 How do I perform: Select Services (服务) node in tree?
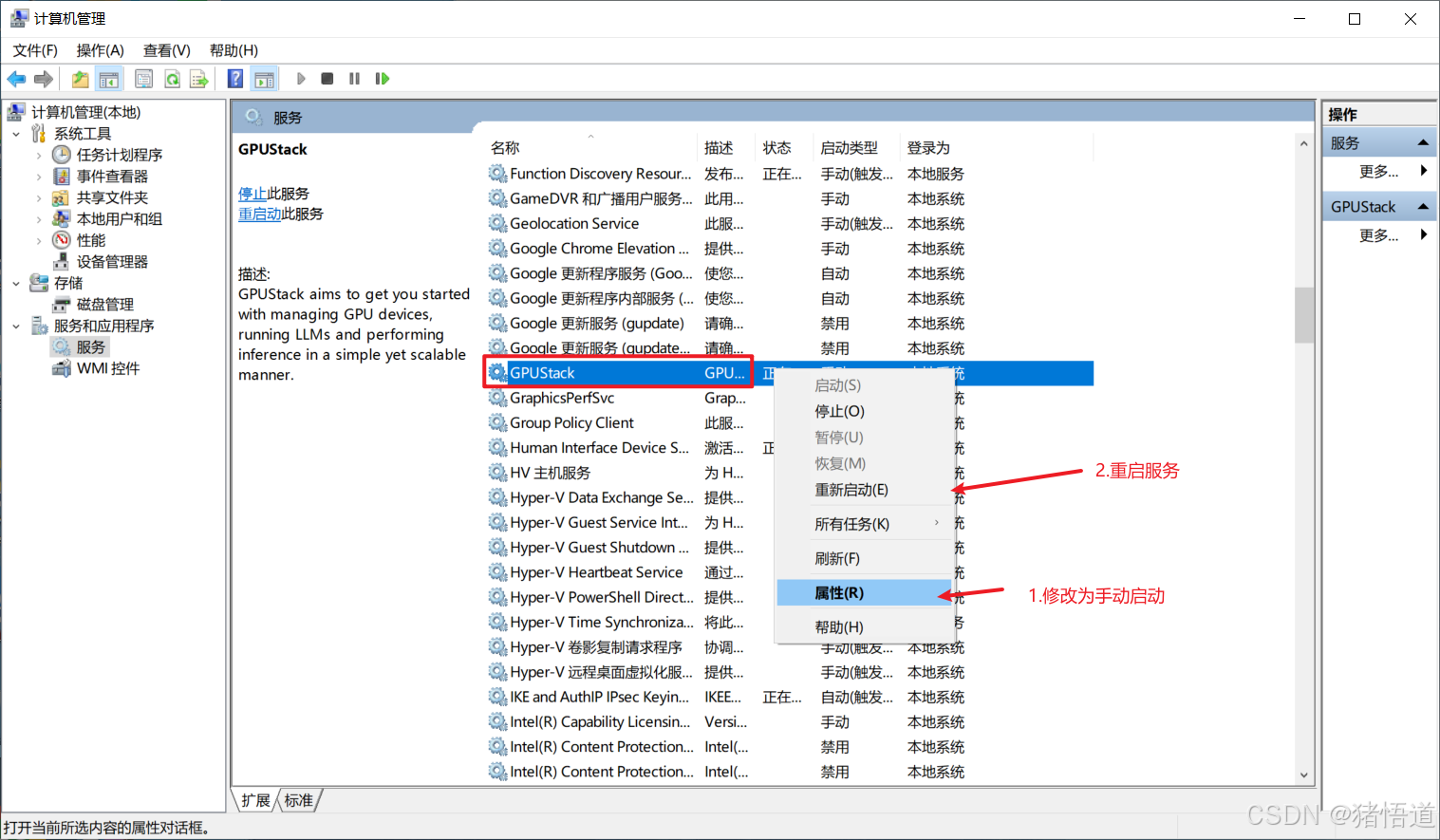(x=91, y=347)
